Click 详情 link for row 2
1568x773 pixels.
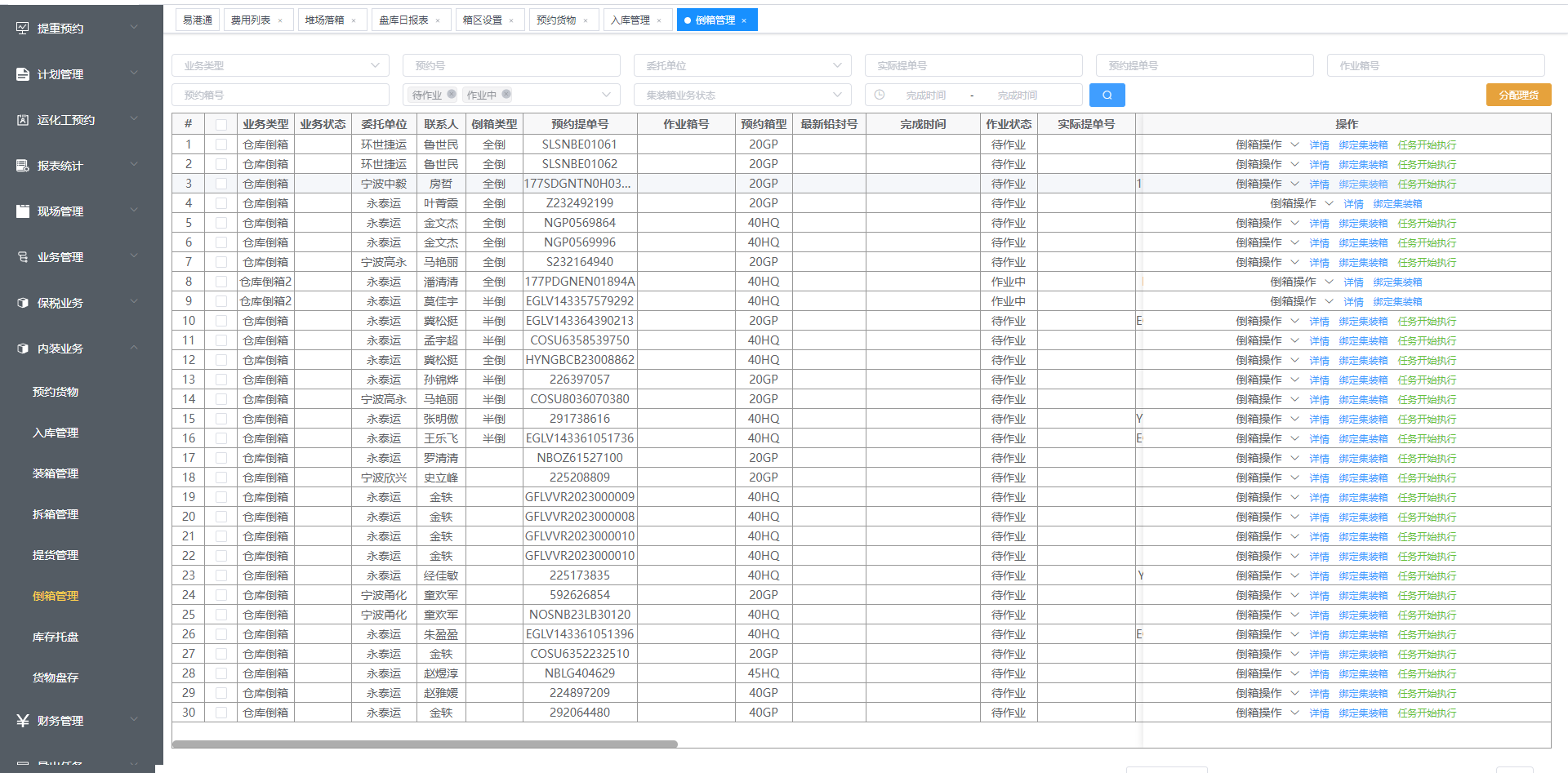coord(1319,165)
